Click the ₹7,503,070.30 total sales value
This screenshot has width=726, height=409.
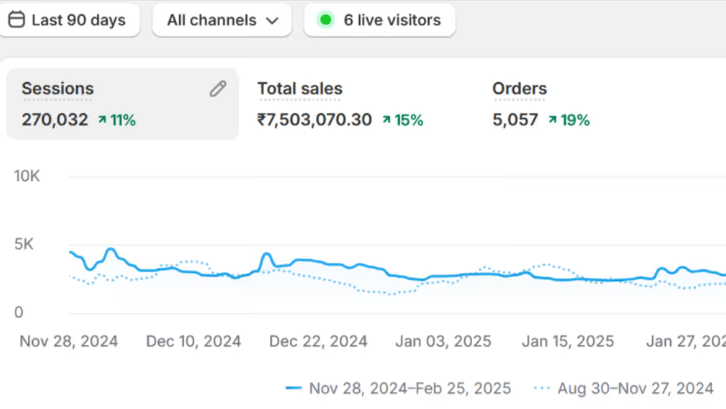click(x=314, y=120)
